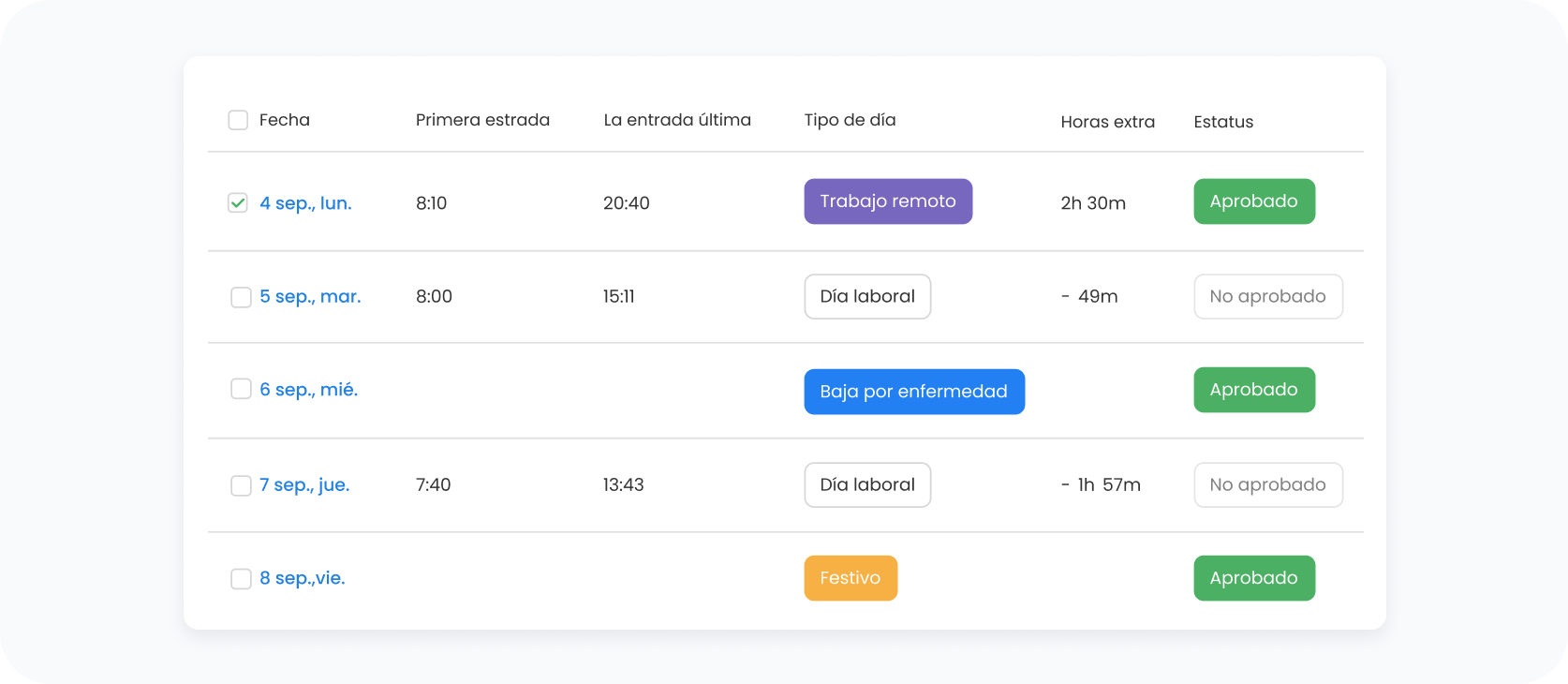Open the date entry 4 sep., lun.
Viewport: 1568px width, 684px height.
point(306,202)
